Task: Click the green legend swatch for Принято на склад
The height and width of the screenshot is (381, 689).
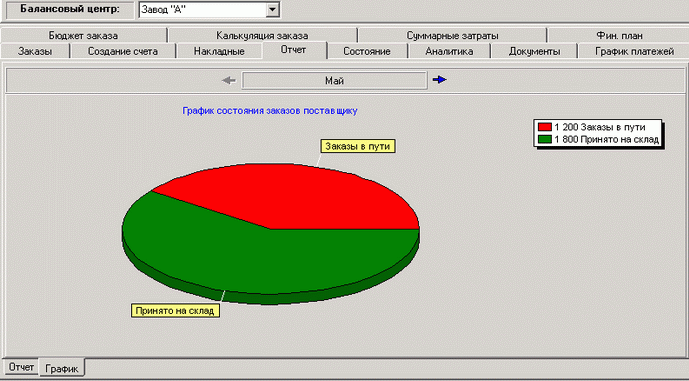Action: (x=544, y=139)
